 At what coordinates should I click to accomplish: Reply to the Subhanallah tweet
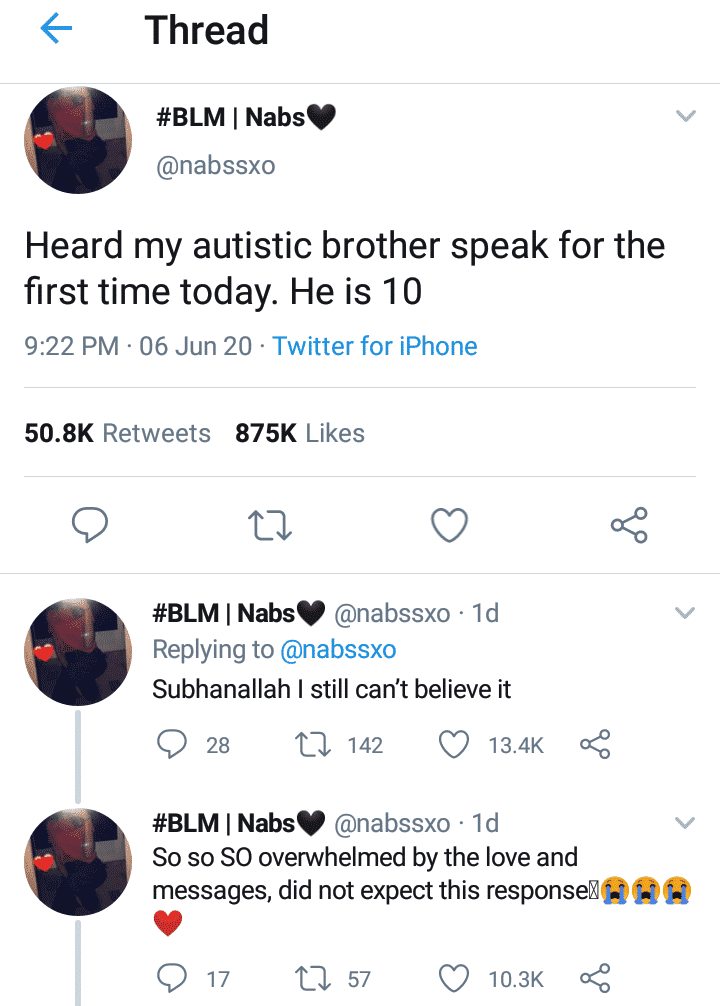pos(173,744)
